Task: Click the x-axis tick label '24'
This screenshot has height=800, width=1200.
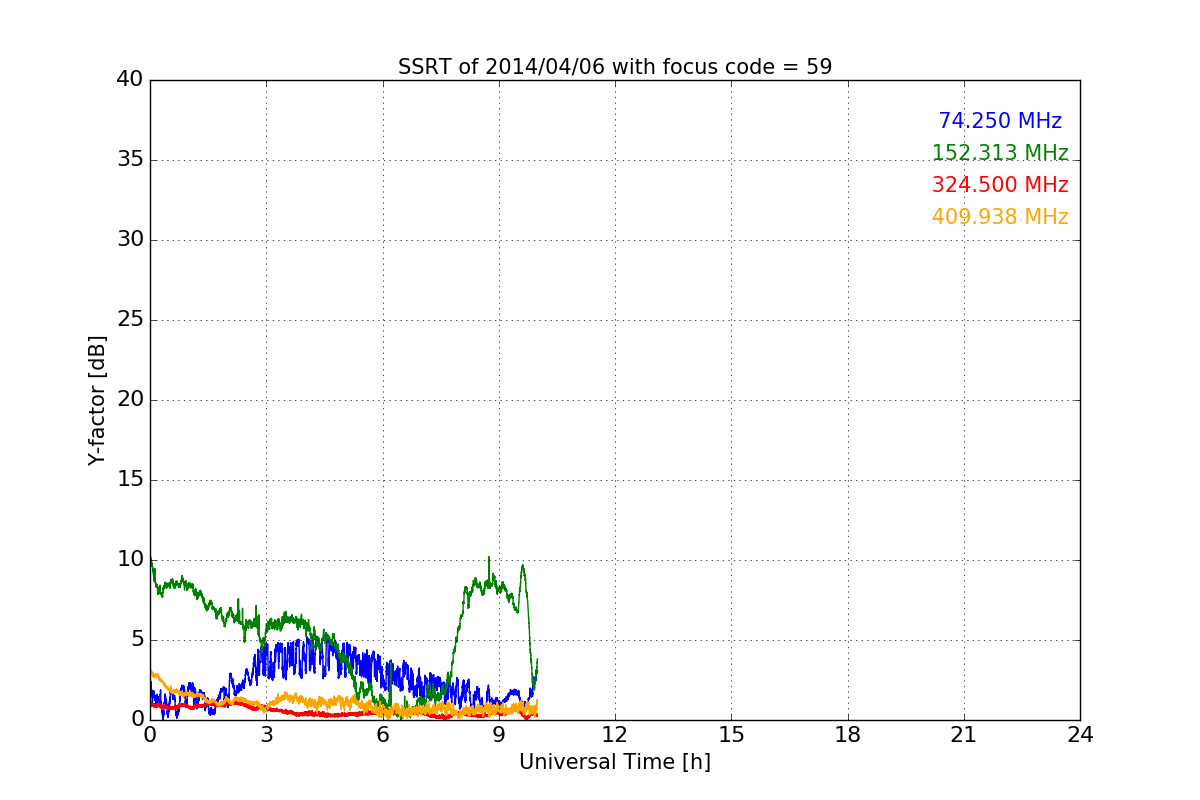Action: (1080, 734)
